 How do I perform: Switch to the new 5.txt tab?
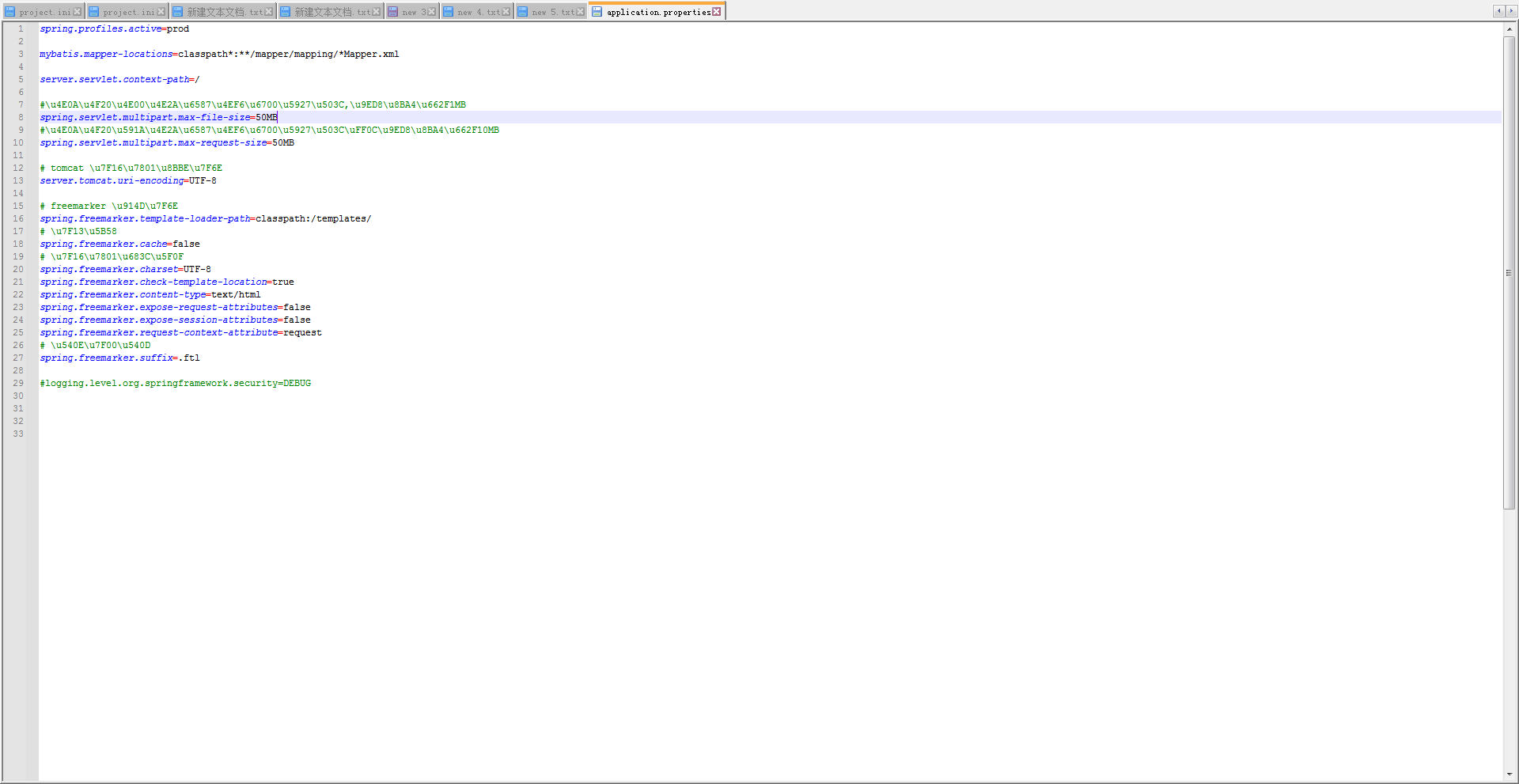pyautogui.click(x=552, y=12)
